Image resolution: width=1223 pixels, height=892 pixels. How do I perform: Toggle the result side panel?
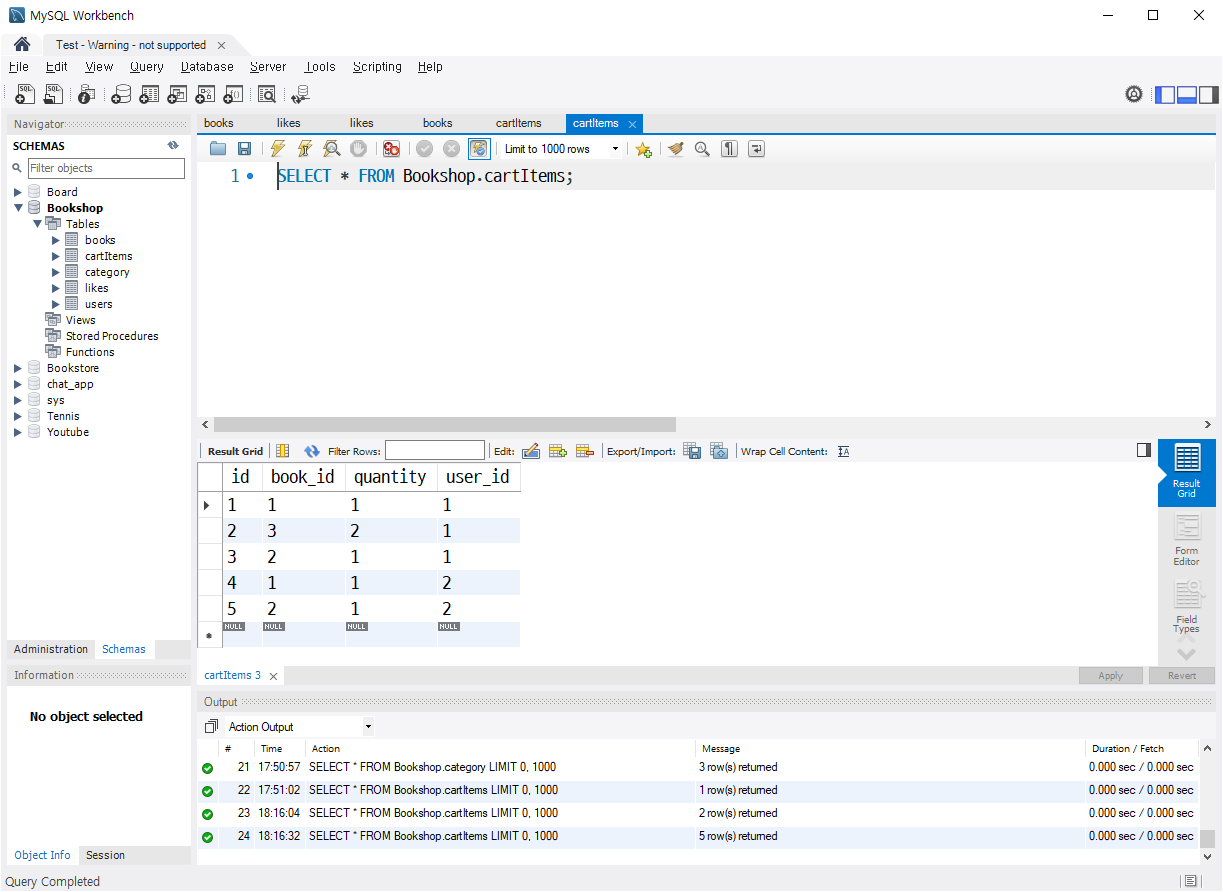[x=1144, y=450]
